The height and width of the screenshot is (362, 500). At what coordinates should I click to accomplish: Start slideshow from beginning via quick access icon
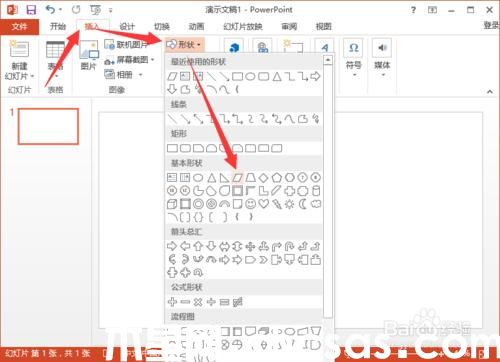[x=96, y=10]
